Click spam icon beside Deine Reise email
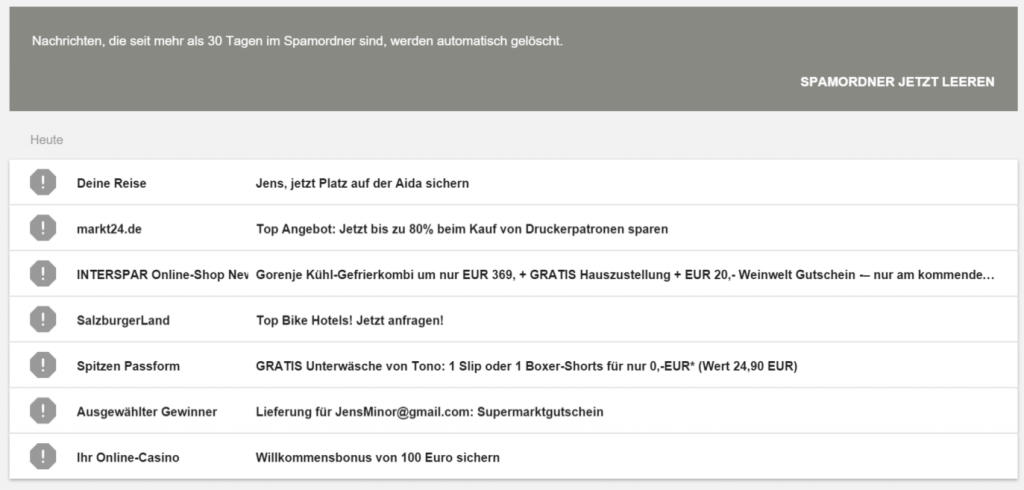This screenshot has height=490, width=1024. 43,183
